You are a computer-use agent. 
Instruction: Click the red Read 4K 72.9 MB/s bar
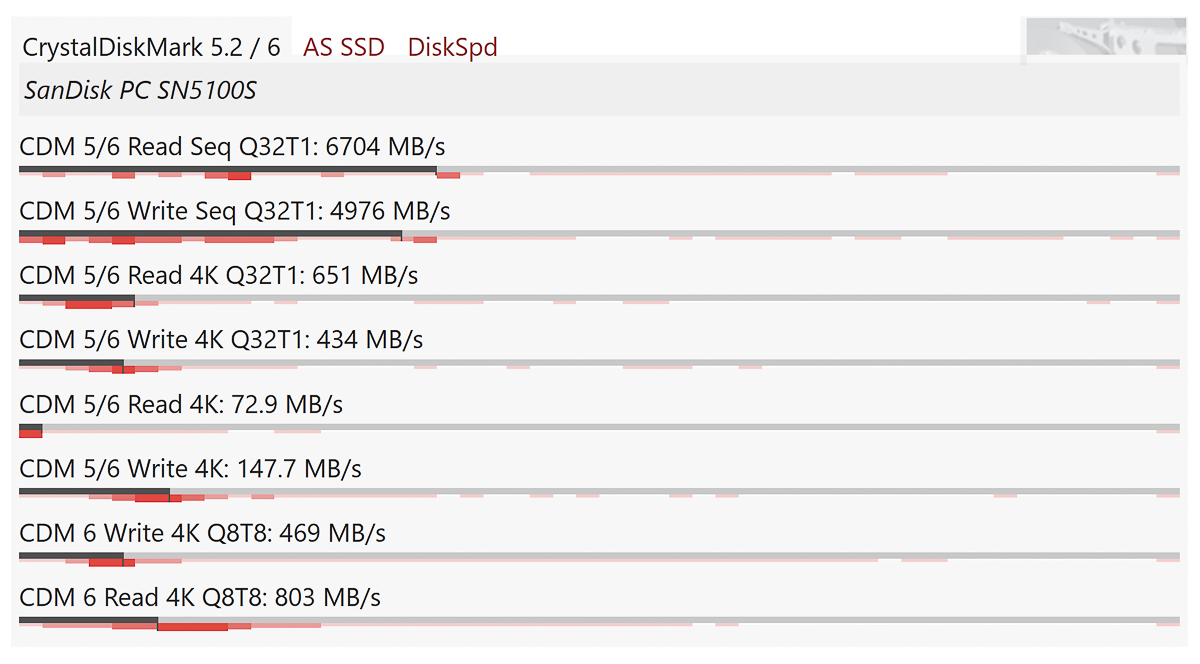[x=30, y=430]
